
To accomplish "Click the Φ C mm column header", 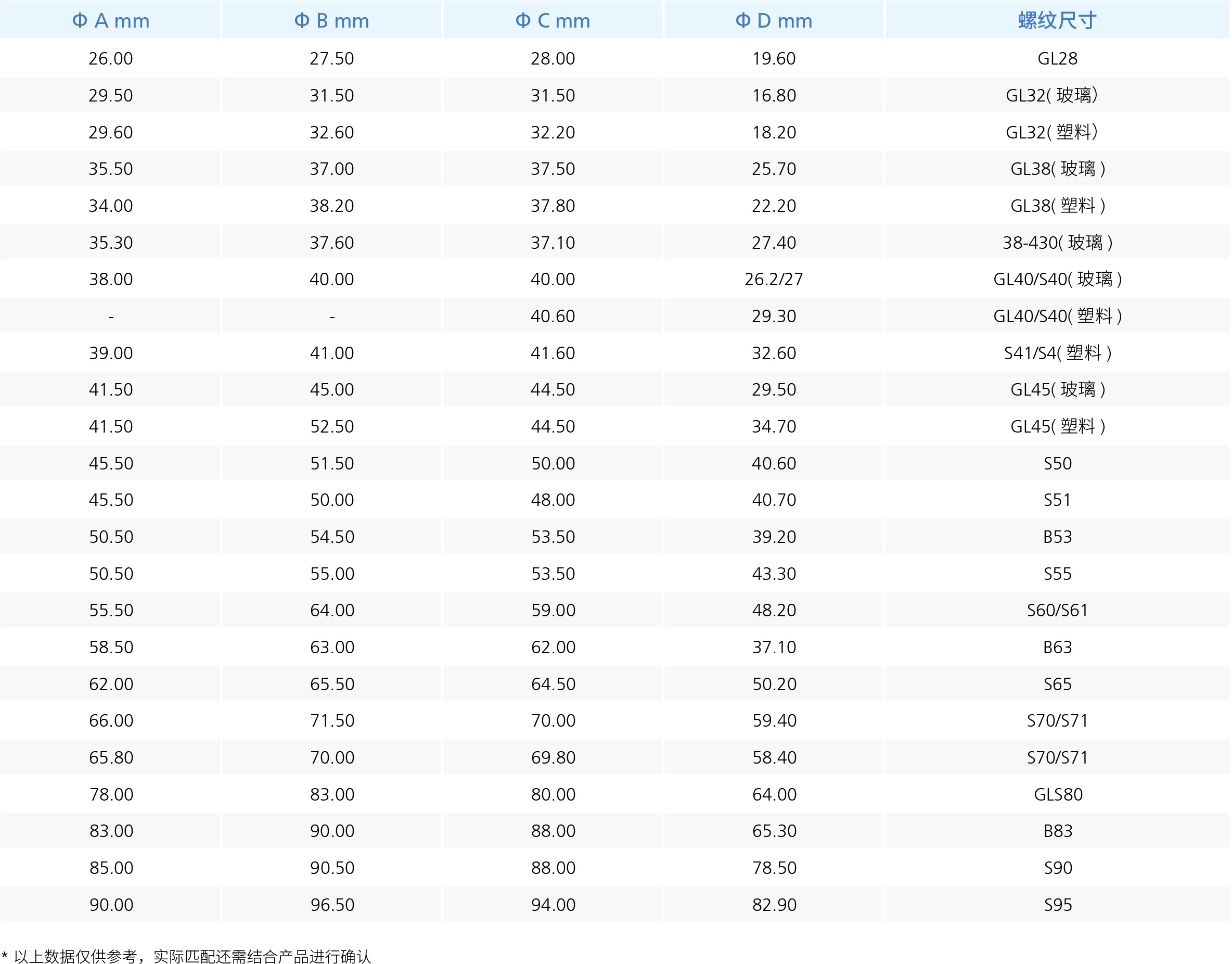I will [553, 21].
